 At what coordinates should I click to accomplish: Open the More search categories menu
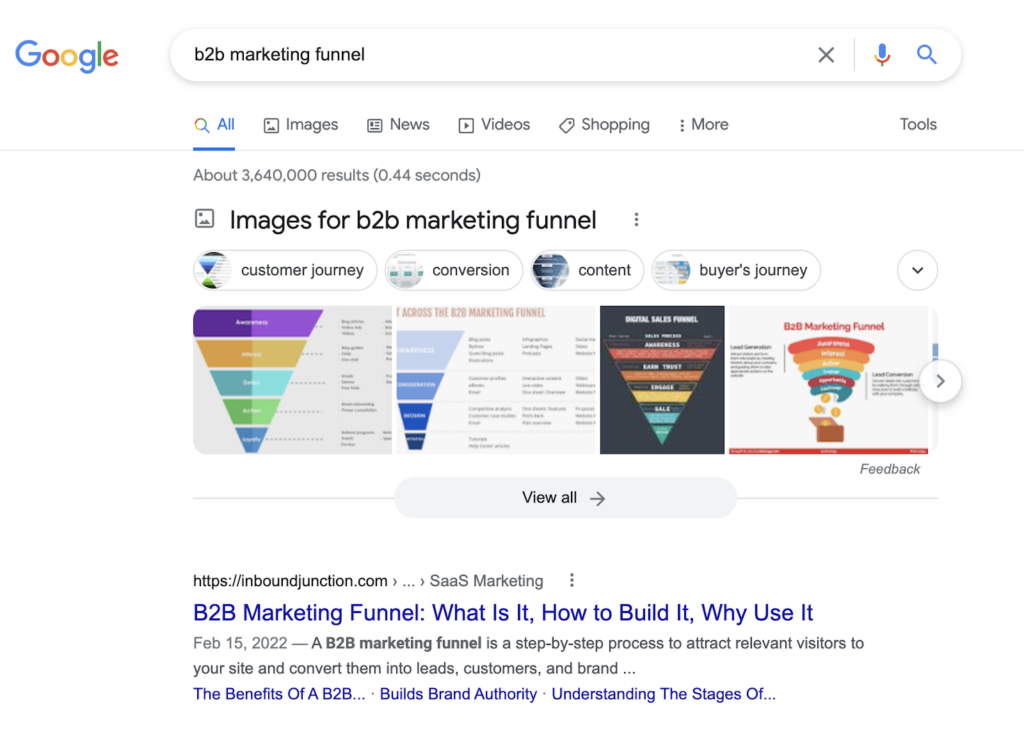[x=702, y=125]
